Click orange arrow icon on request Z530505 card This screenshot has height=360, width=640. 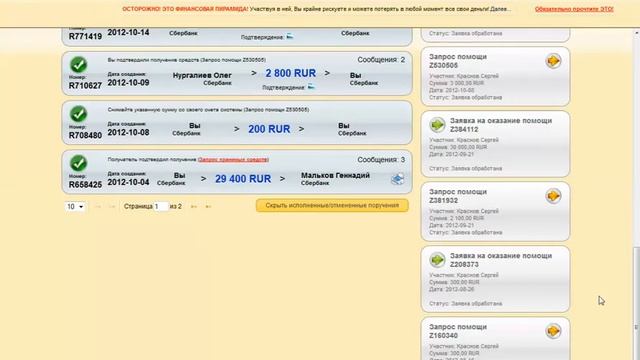(553, 61)
